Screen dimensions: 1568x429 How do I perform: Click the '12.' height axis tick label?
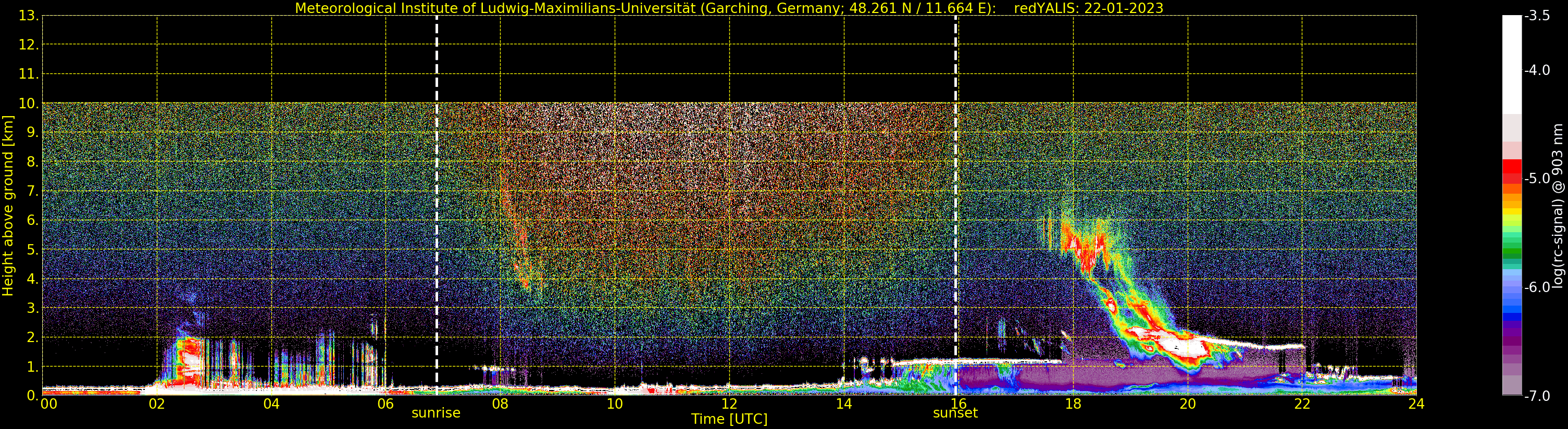tap(29, 45)
